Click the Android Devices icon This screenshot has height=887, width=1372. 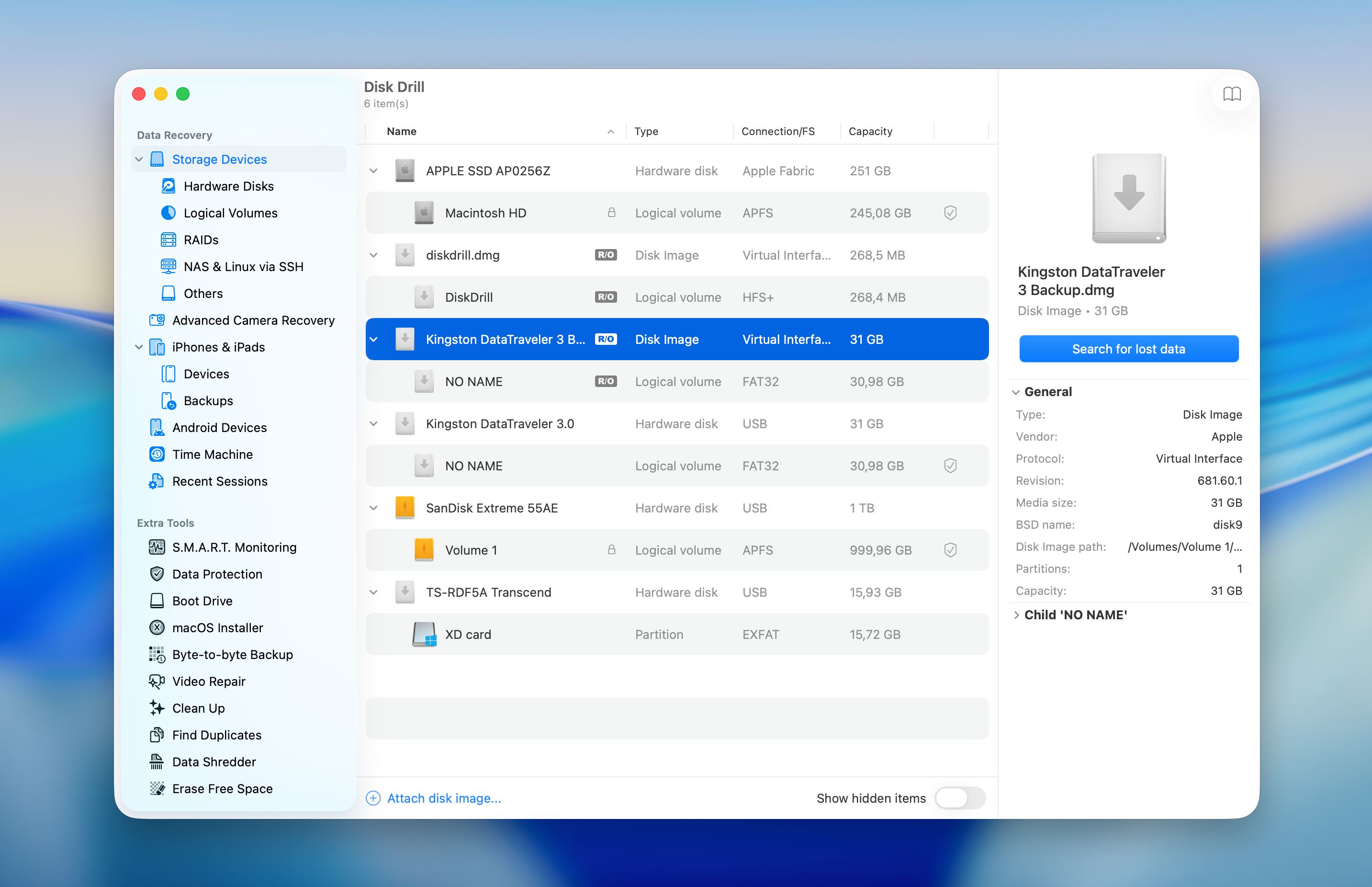tap(157, 427)
